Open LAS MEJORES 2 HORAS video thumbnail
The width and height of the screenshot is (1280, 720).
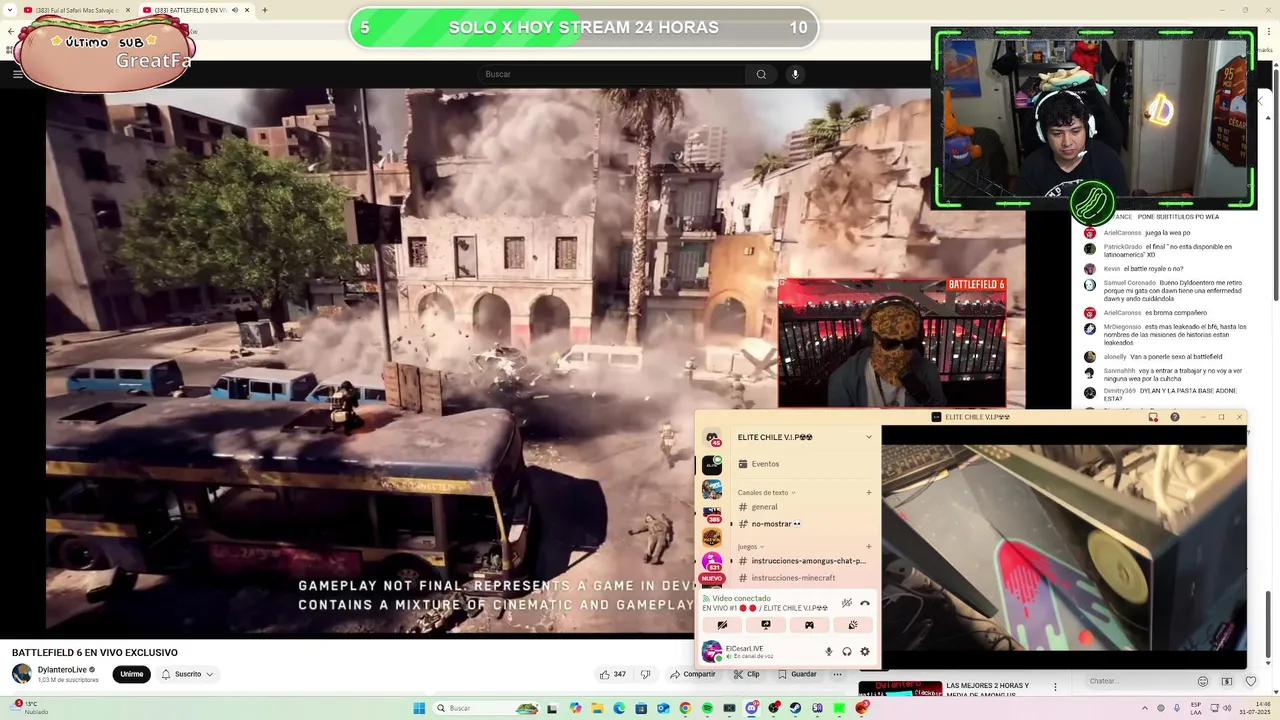click(x=900, y=688)
